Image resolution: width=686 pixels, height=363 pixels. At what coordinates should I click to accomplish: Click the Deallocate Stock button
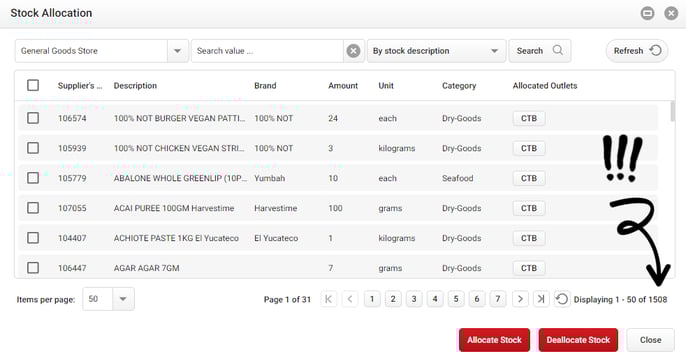578,340
